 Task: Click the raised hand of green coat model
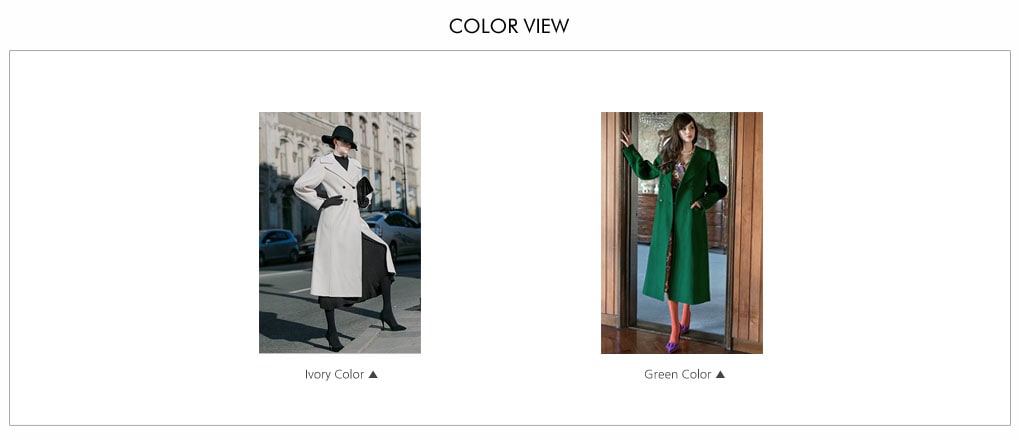(625, 137)
